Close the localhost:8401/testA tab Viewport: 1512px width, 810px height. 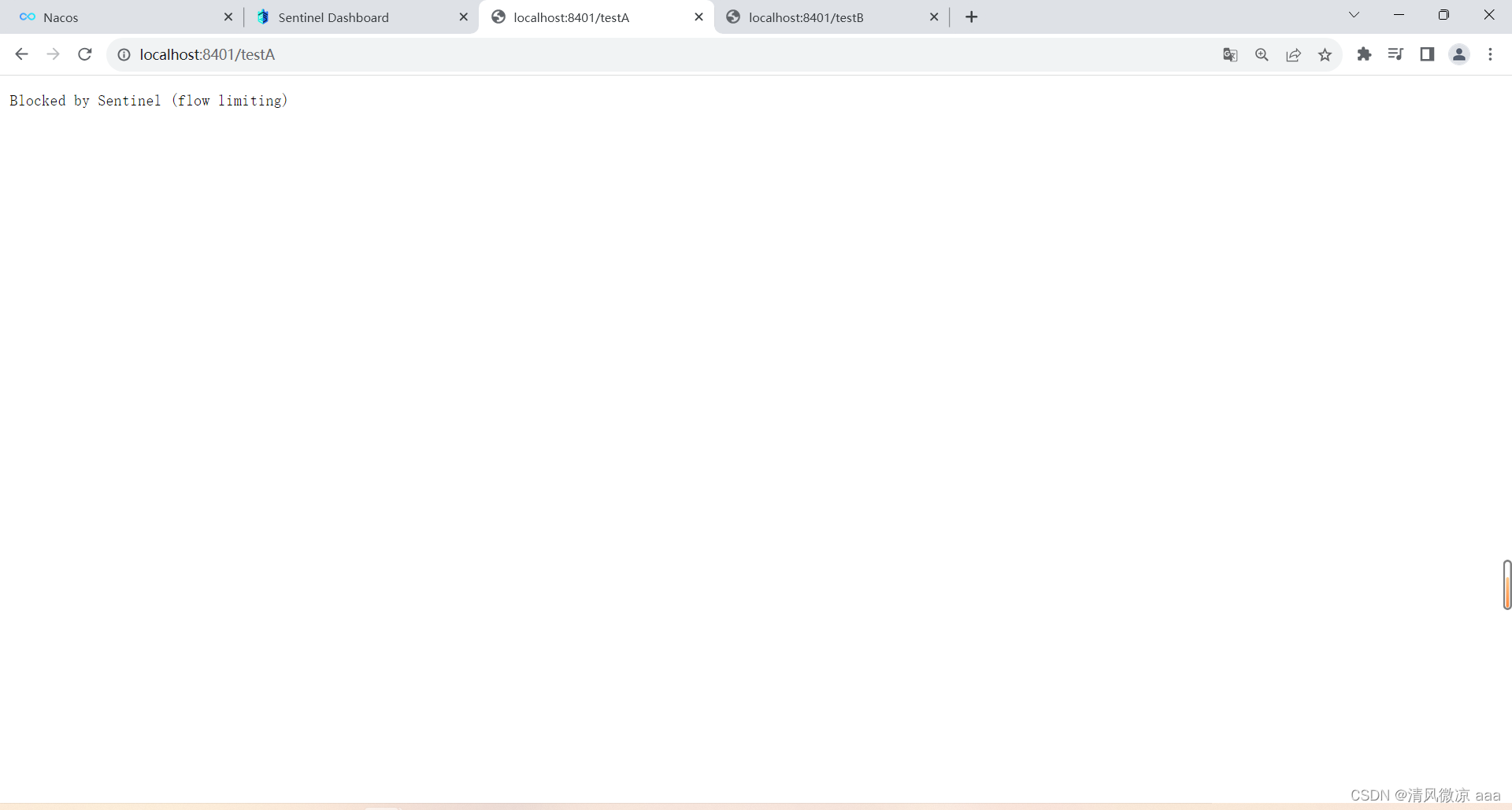click(x=699, y=17)
